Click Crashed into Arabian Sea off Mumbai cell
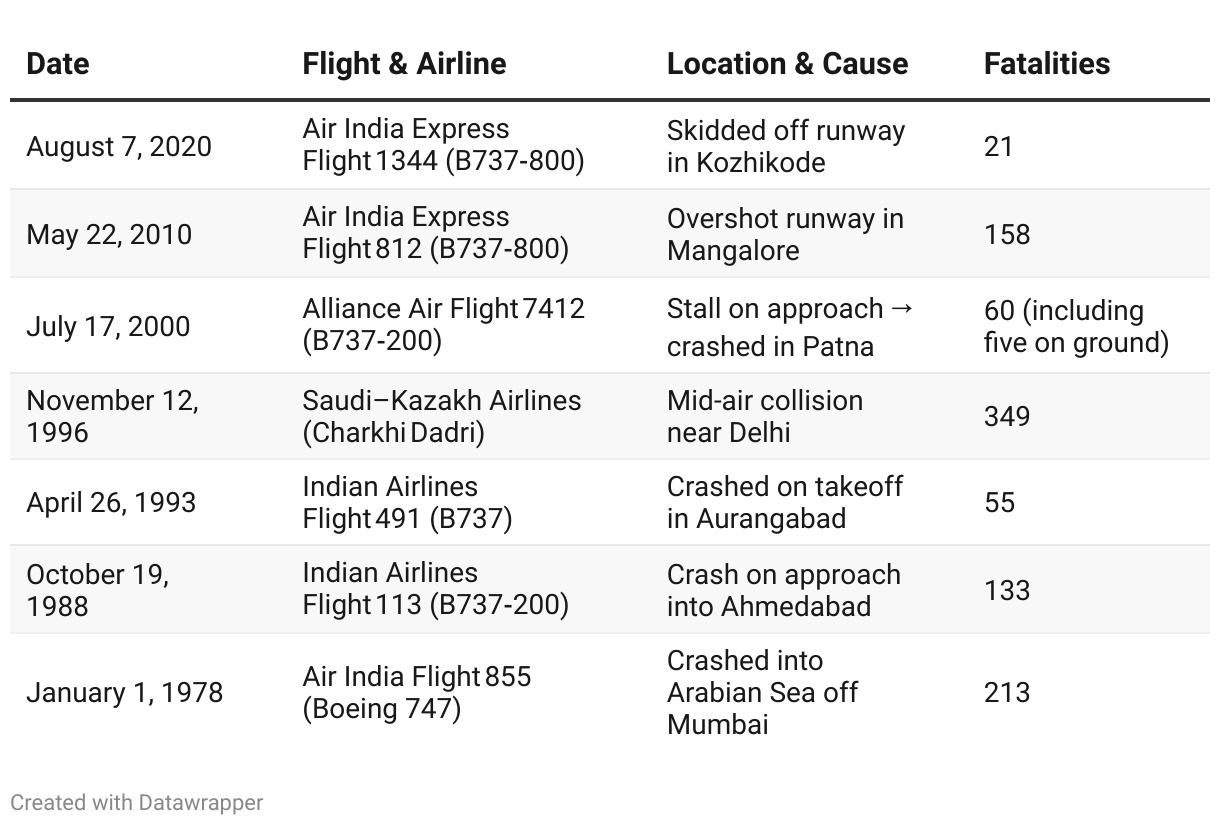 [x=762, y=692]
